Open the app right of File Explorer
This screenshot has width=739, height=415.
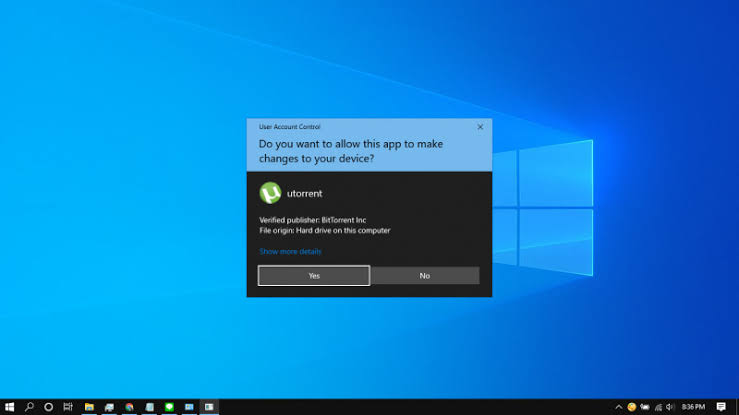click(109, 407)
